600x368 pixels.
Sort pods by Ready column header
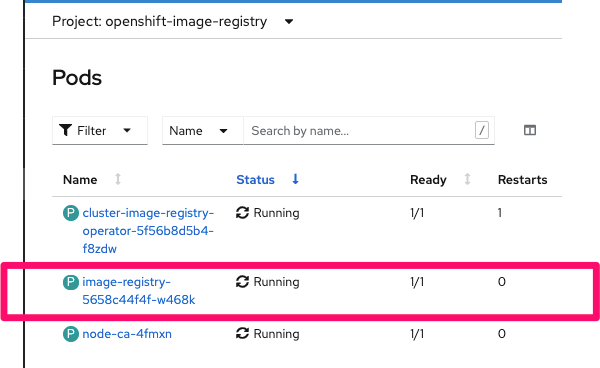[x=428, y=179]
